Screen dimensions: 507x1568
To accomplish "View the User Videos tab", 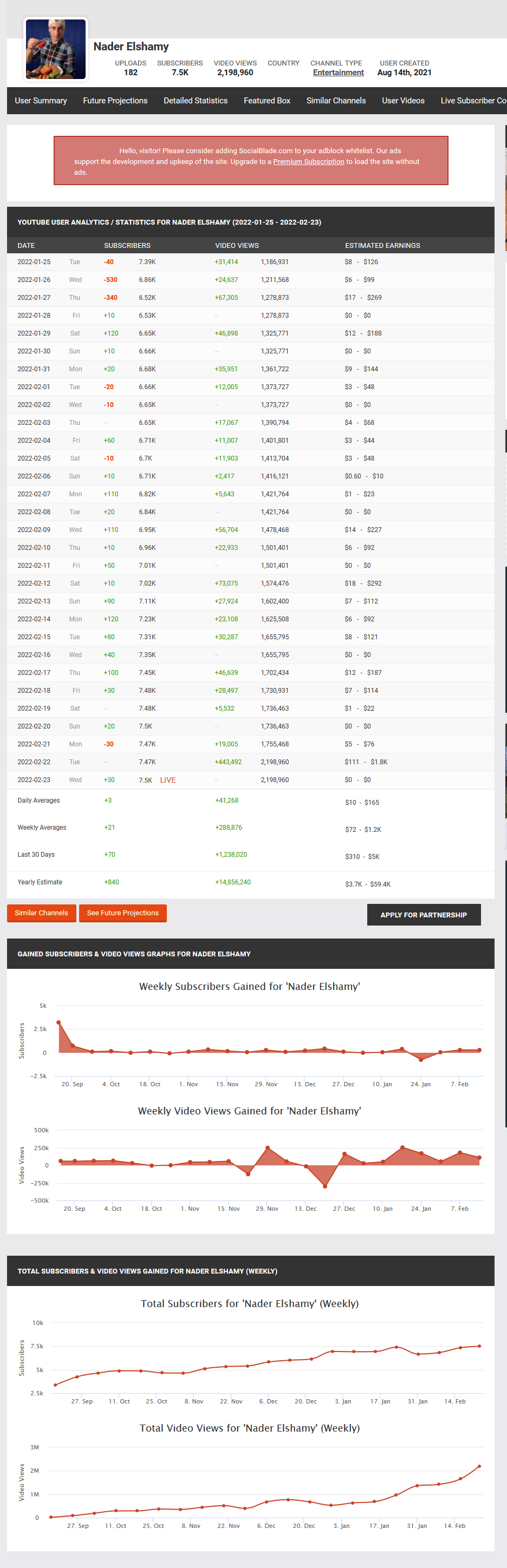I will click(x=403, y=101).
